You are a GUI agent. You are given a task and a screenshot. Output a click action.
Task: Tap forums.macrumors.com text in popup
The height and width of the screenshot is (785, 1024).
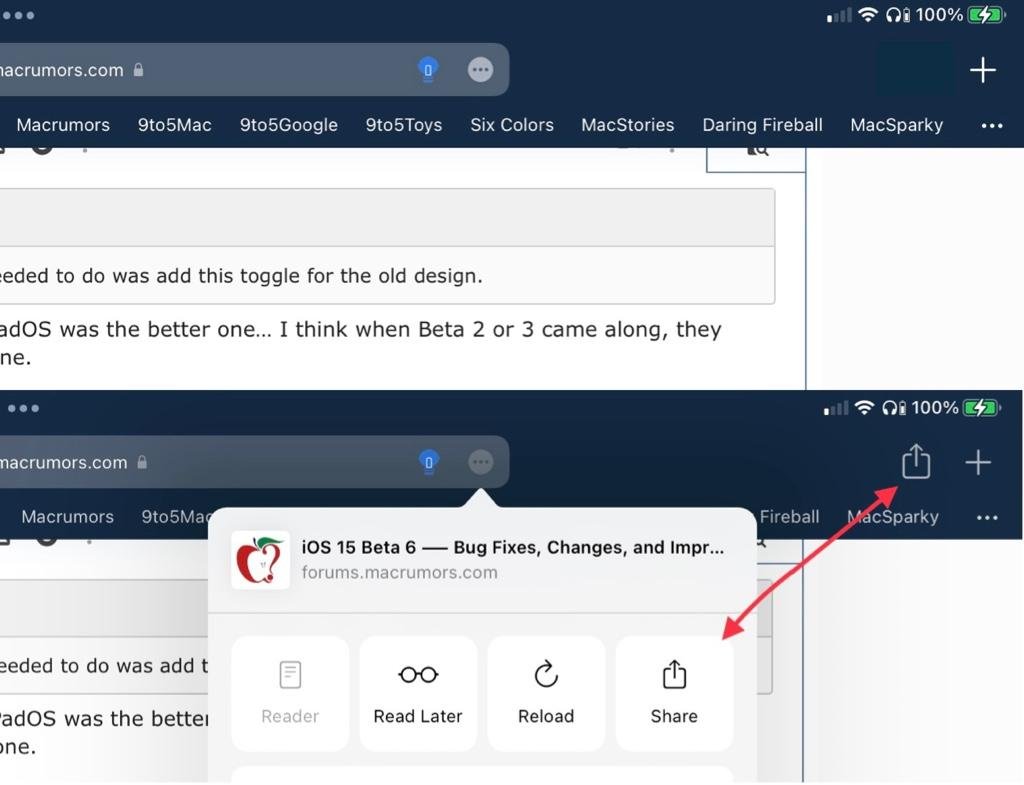[399, 573]
